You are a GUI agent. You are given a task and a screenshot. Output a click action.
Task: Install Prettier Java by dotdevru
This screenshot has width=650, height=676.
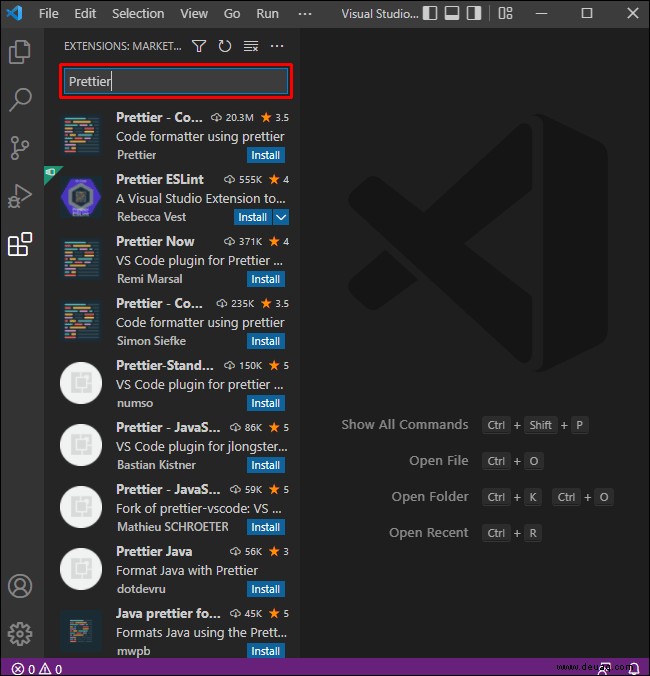click(266, 589)
